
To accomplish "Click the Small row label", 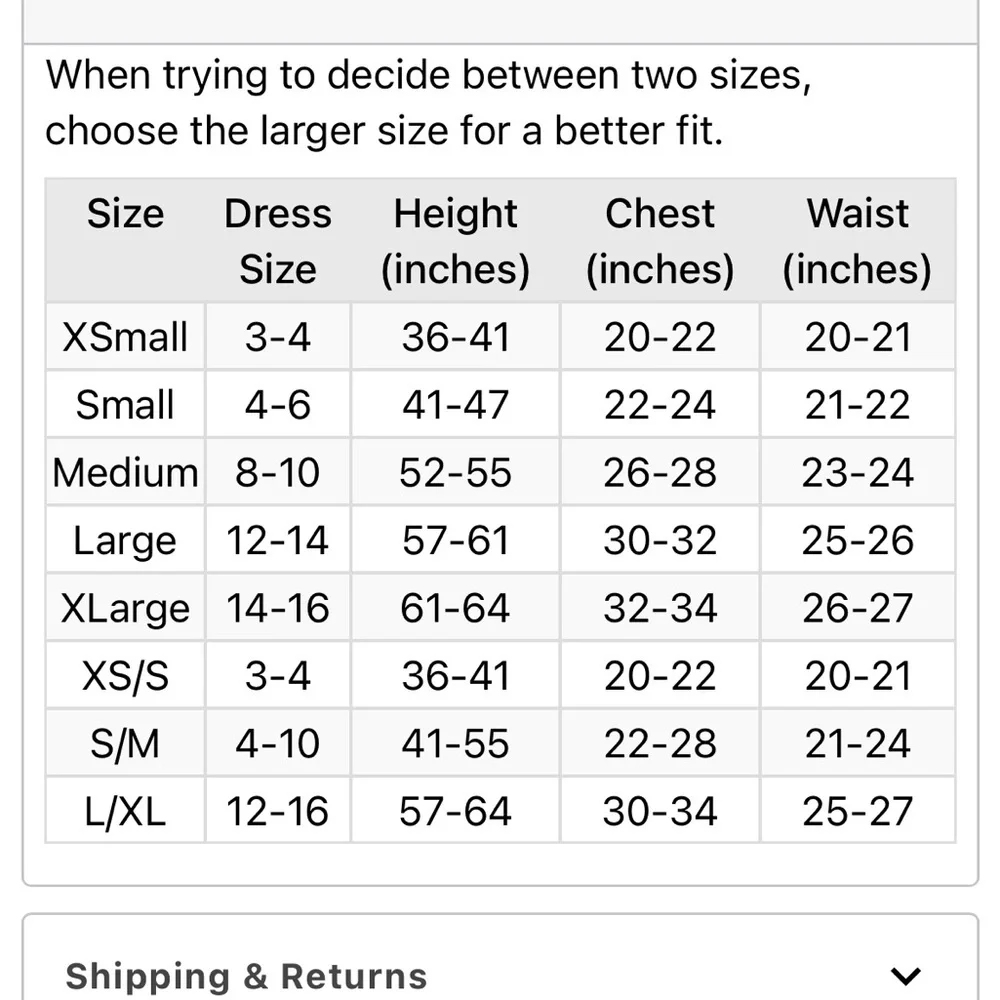I will point(125,404).
